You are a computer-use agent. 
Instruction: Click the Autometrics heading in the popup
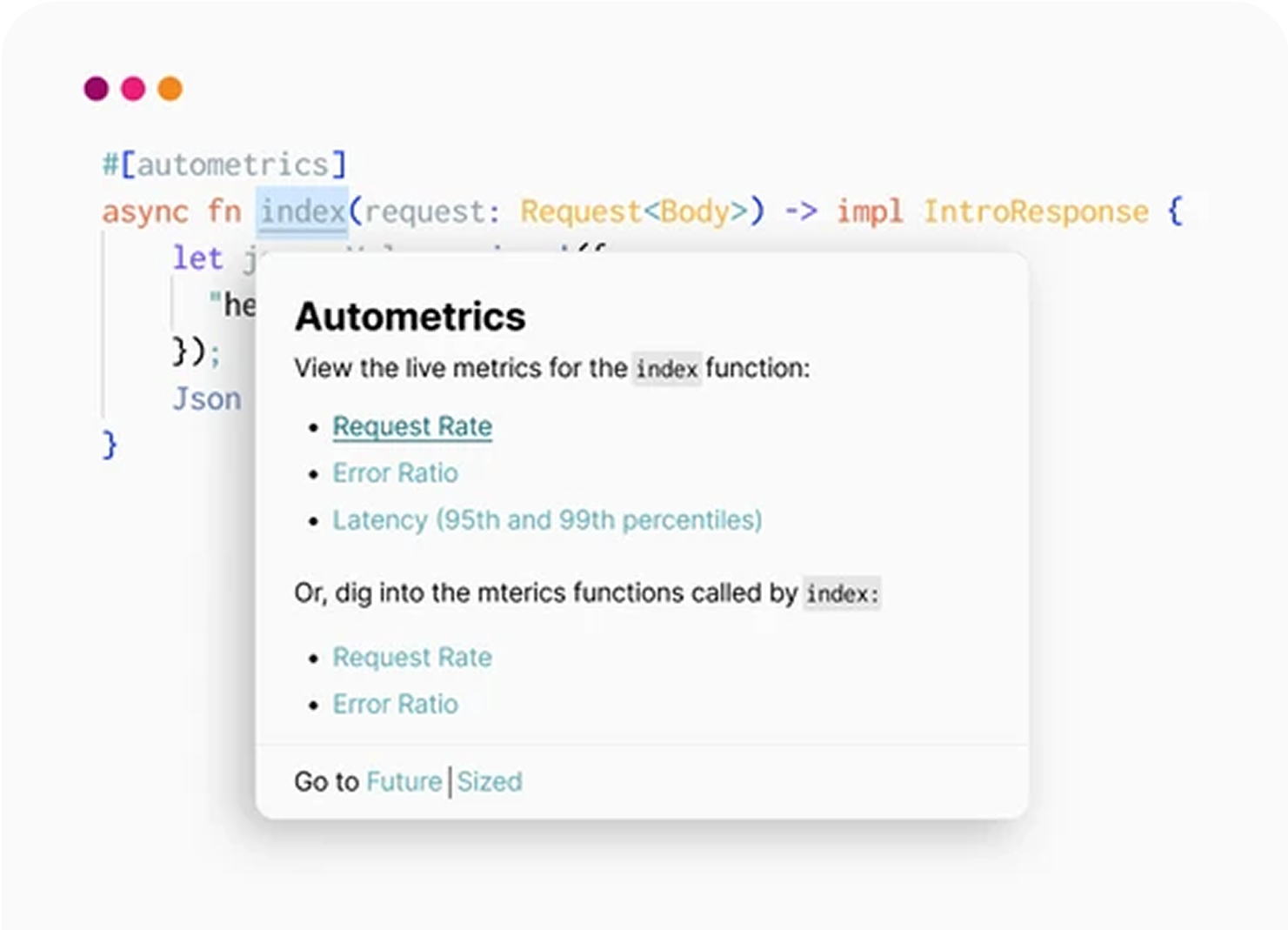(410, 317)
